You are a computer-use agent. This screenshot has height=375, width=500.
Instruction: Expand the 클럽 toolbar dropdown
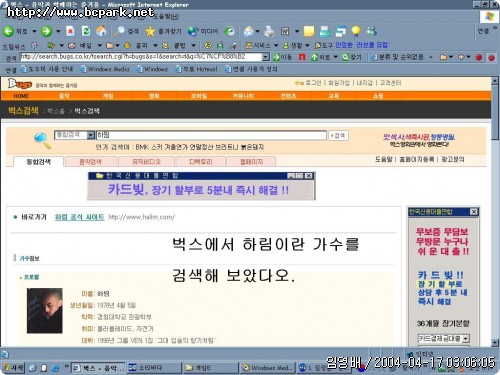pos(193,45)
